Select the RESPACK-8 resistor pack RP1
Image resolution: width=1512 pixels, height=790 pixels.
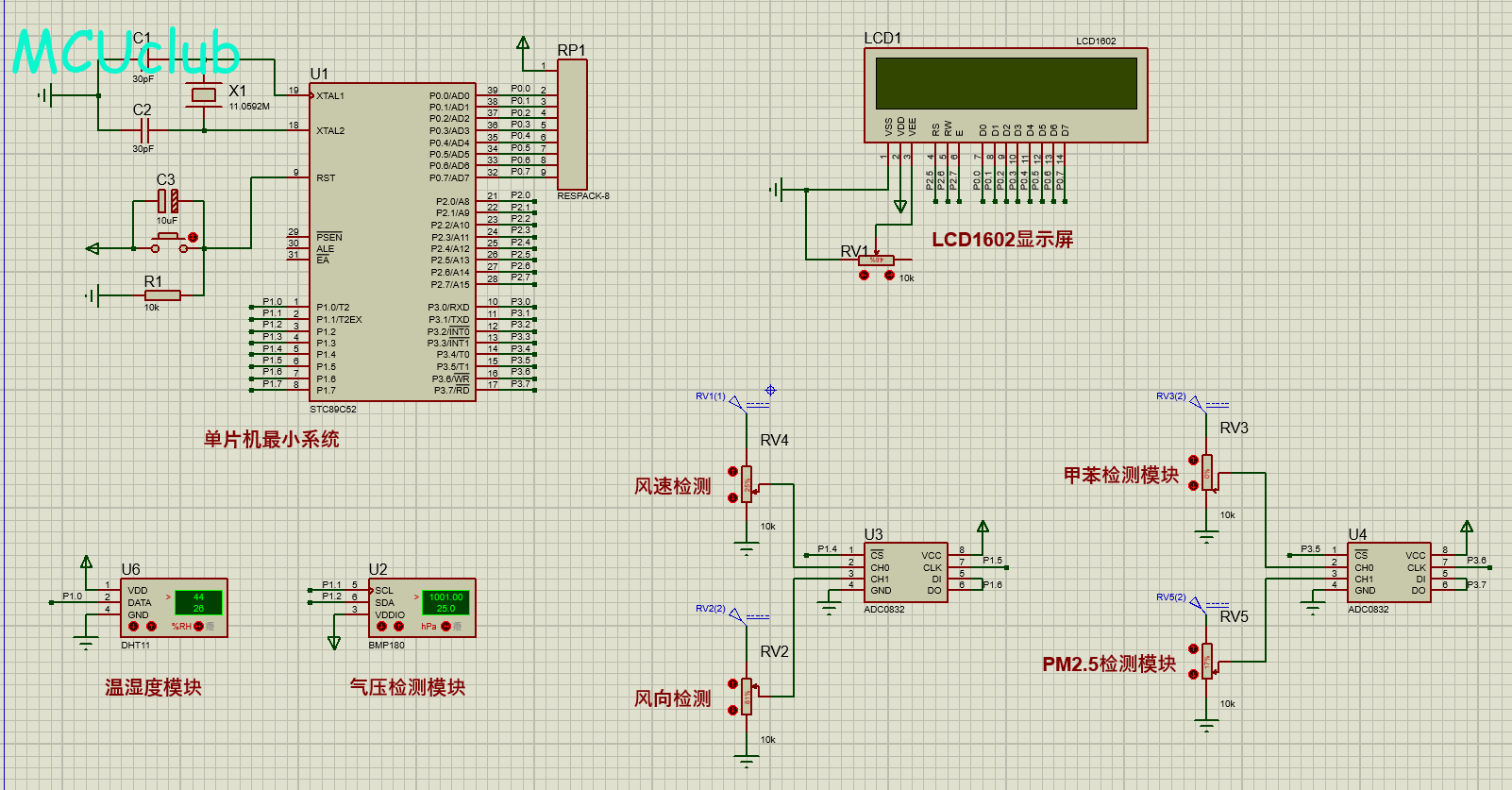pos(572,125)
